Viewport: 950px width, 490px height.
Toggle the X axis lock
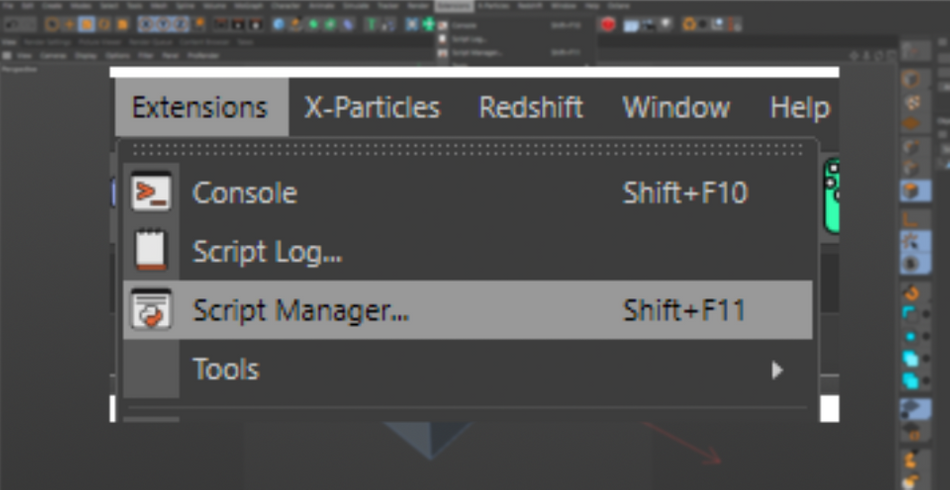[146, 24]
